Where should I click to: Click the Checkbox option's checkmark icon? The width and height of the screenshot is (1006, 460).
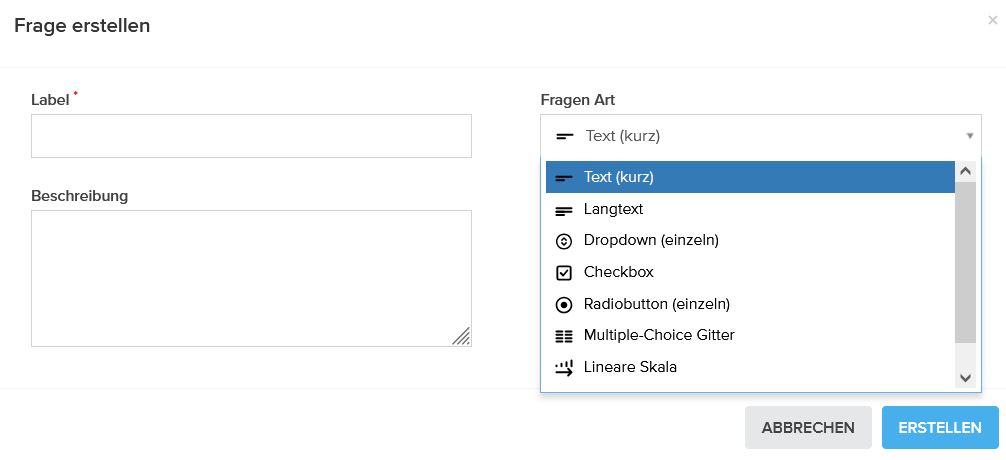tap(564, 272)
